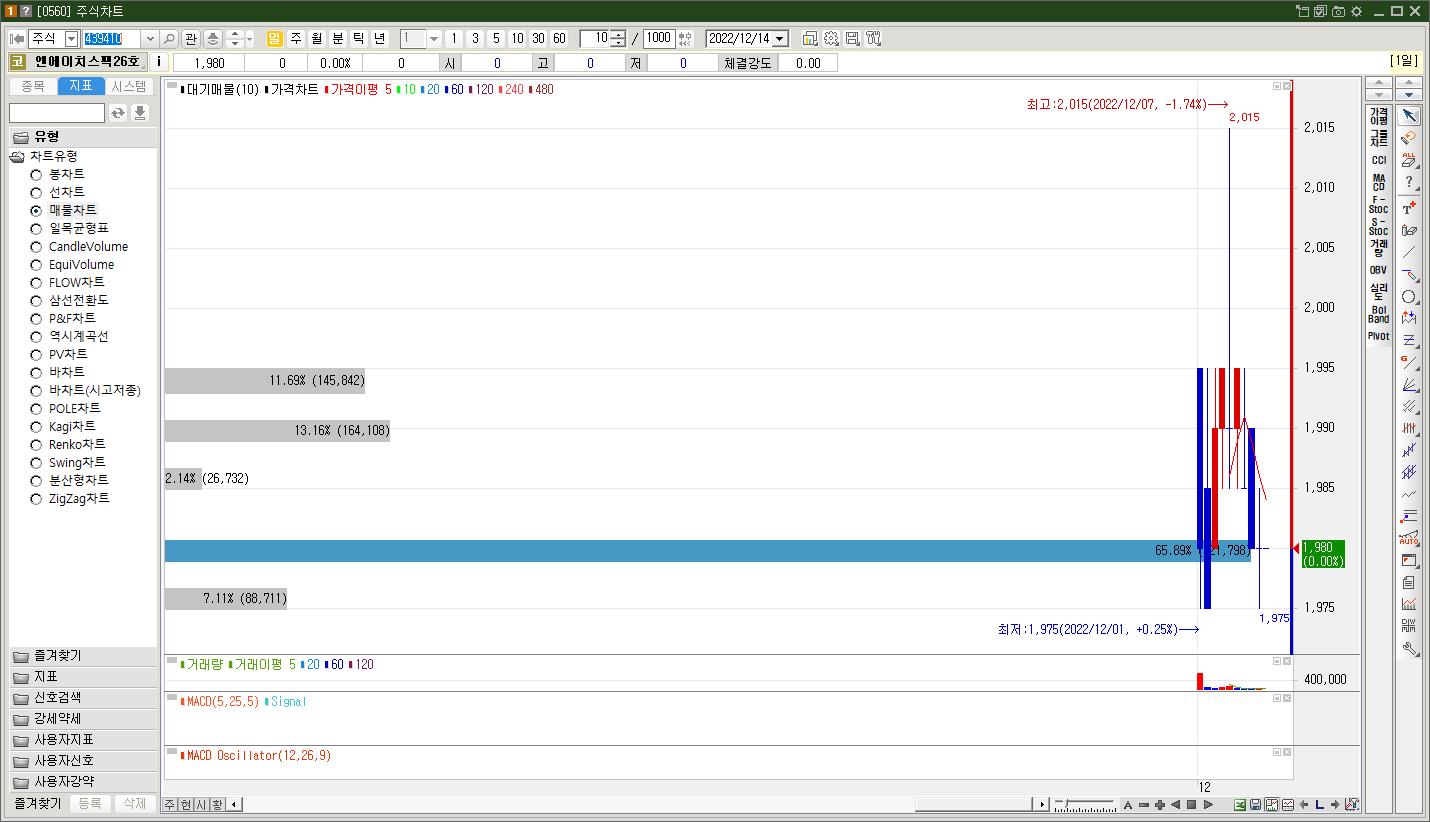The width and height of the screenshot is (1430, 822).
Task: Click the reverse play triangle at bottom
Action: point(1176,805)
